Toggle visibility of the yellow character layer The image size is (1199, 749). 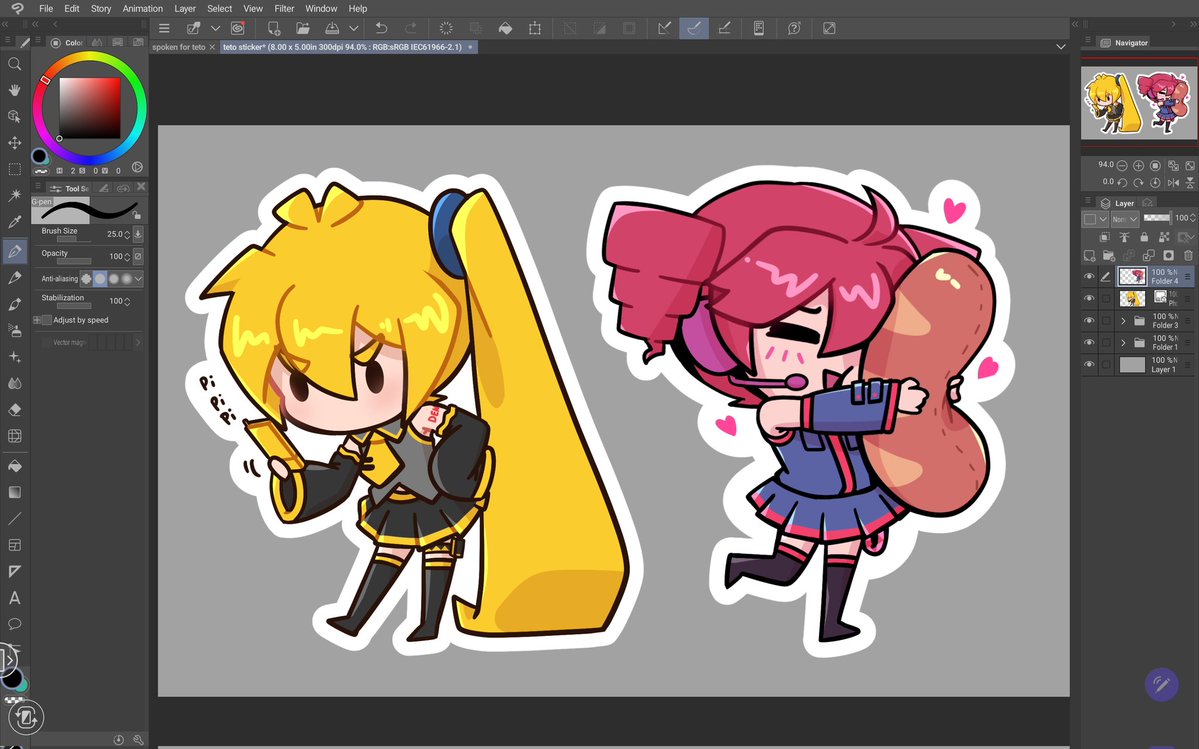pos(1089,299)
